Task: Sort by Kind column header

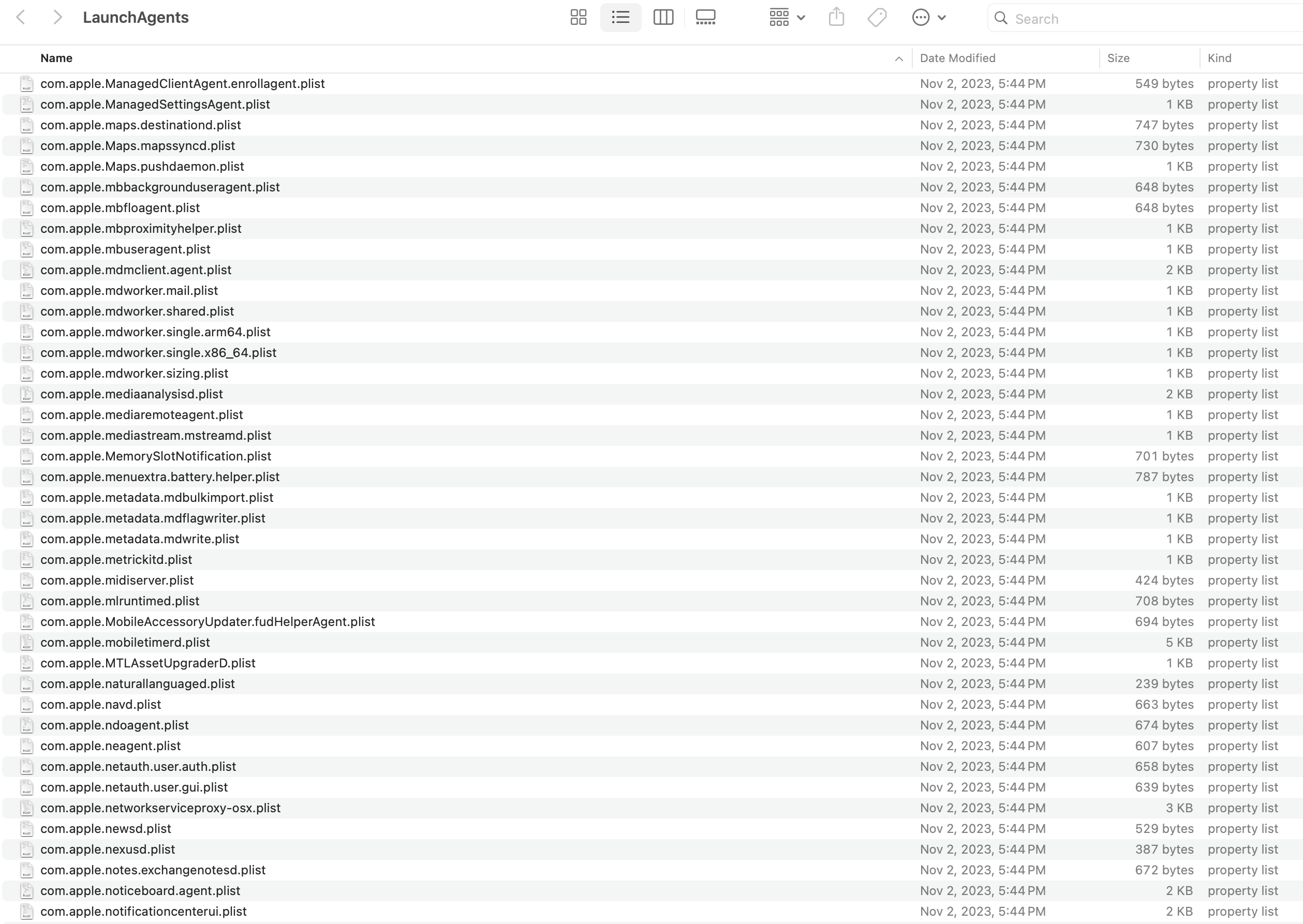Action: click(1219, 58)
